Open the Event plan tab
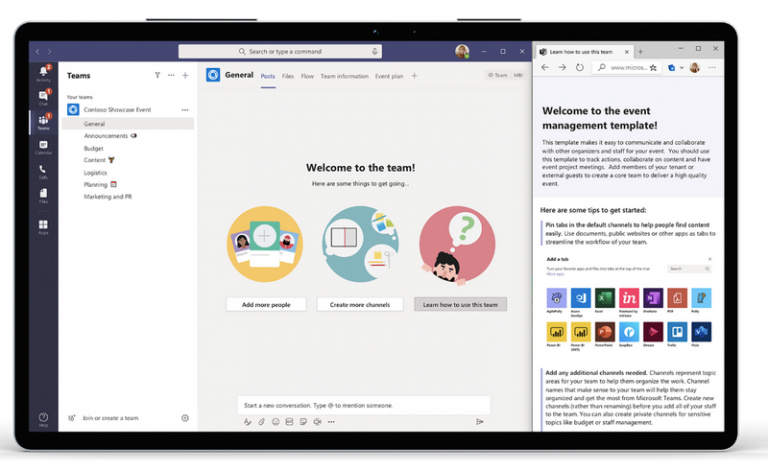The image size is (768, 471). pos(389,76)
